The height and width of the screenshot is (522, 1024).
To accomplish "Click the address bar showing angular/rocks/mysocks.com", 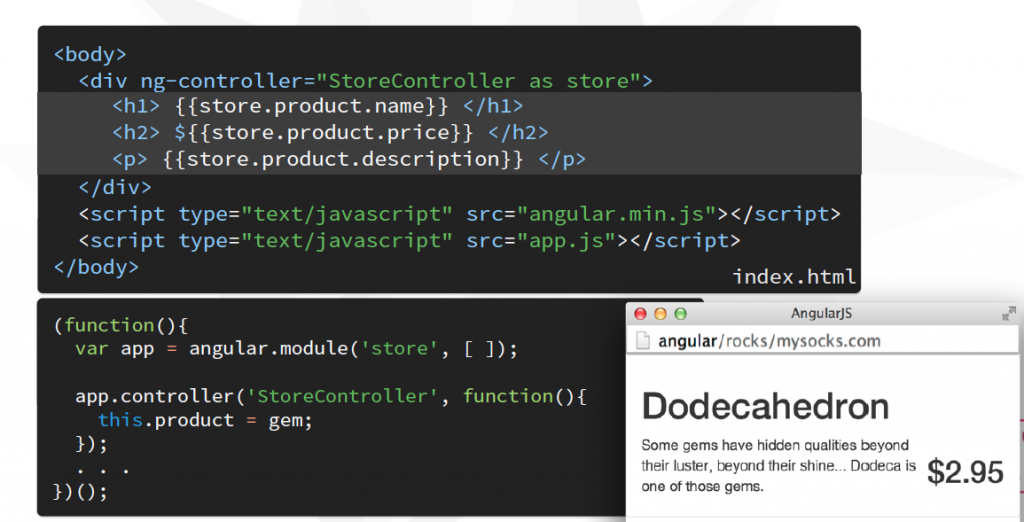I will click(x=825, y=340).
